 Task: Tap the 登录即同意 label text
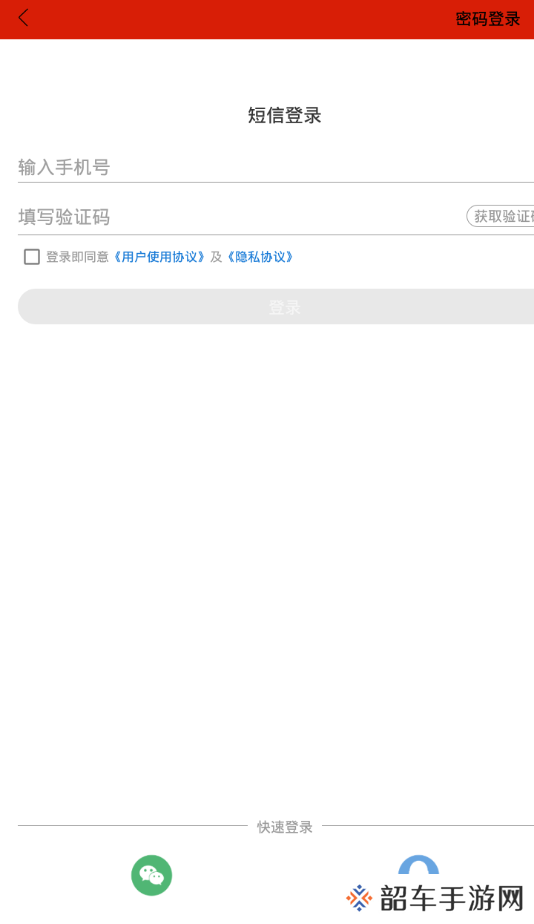[77, 257]
